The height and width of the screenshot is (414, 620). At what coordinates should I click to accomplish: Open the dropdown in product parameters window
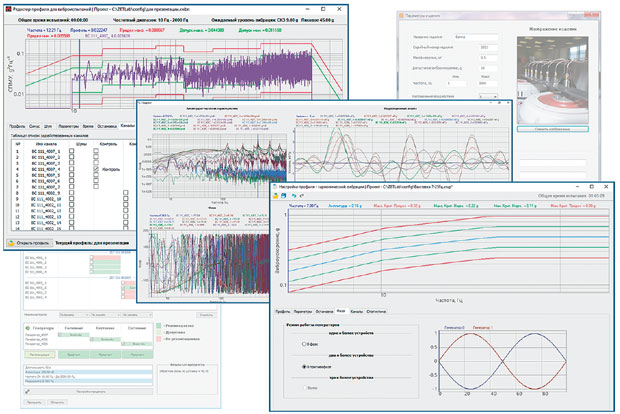(x=488, y=96)
